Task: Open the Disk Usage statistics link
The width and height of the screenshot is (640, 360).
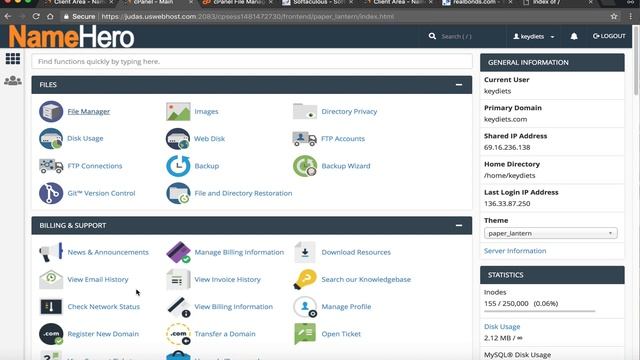Action: [502, 327]
